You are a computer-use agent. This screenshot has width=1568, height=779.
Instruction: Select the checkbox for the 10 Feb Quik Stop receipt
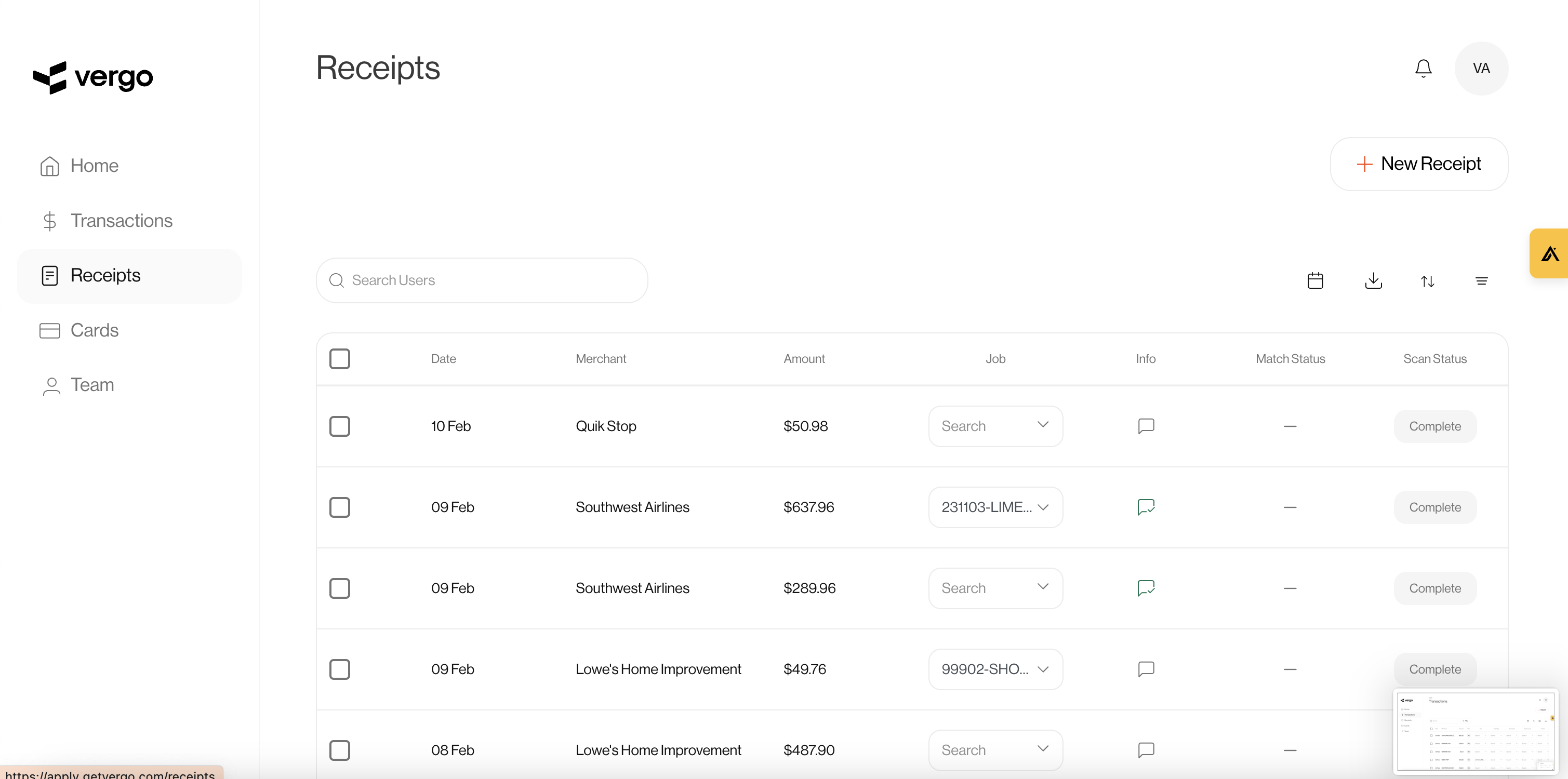click(340, 426)
